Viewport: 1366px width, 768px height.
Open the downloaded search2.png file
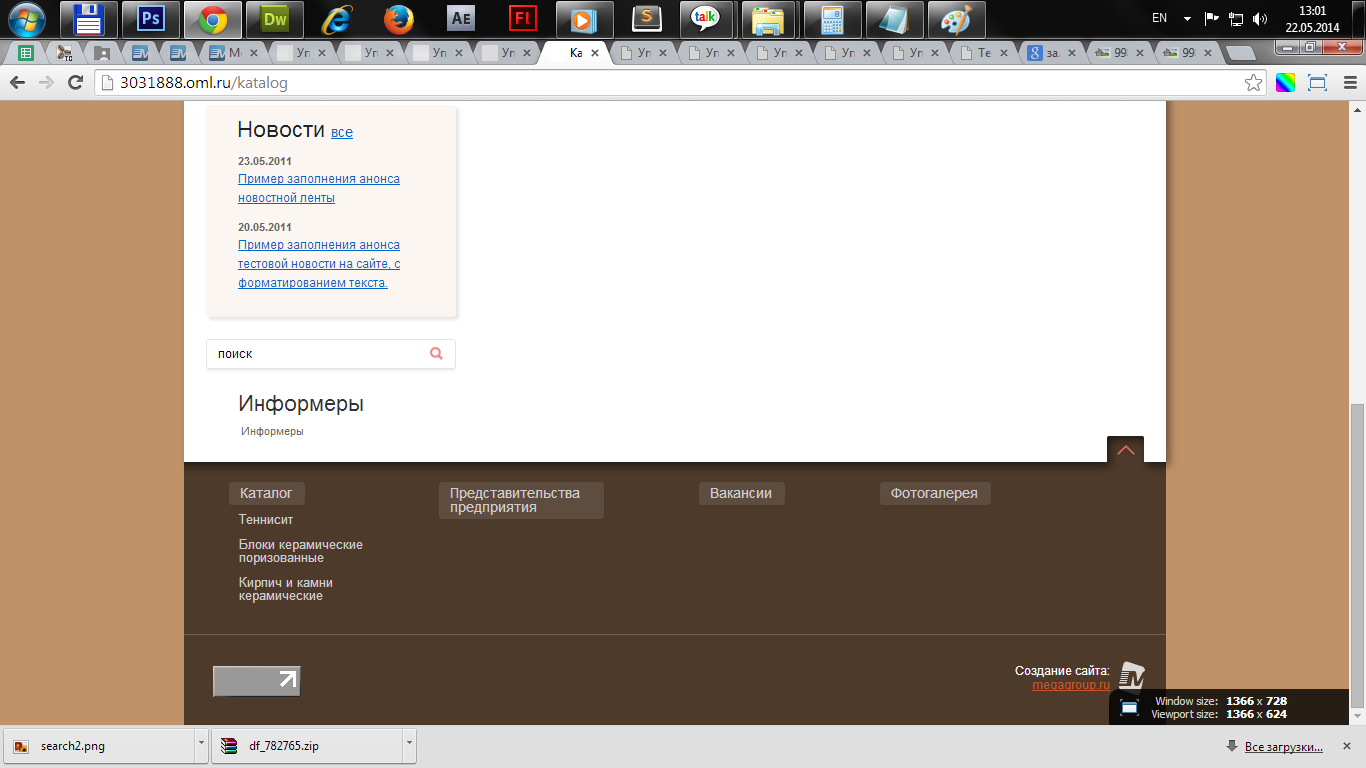[98, 745]
